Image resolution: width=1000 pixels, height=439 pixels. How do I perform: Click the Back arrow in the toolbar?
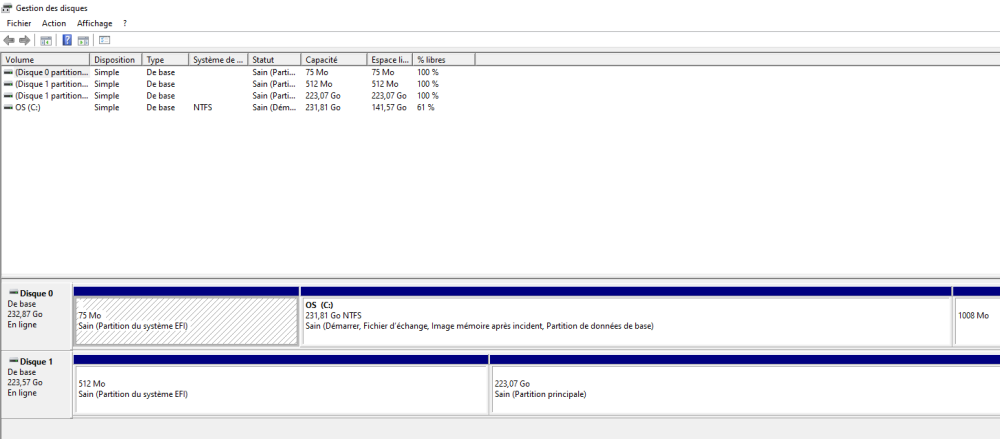click(x=9, y=40)
